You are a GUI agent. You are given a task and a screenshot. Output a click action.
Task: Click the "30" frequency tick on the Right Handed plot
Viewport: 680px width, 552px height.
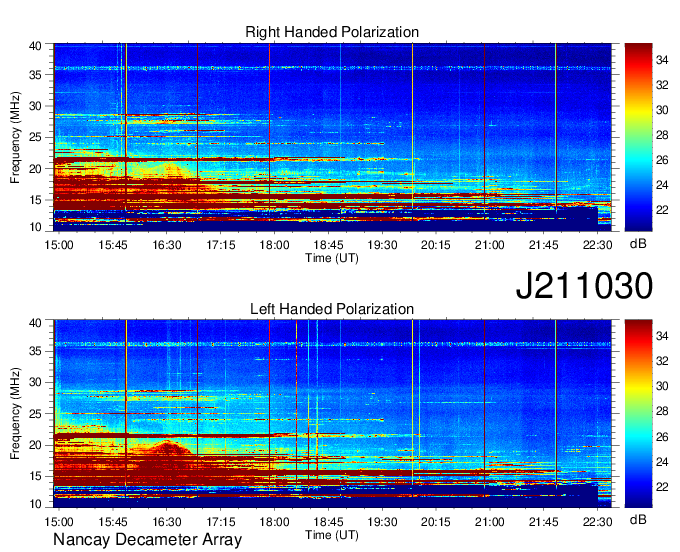point(35,106)
